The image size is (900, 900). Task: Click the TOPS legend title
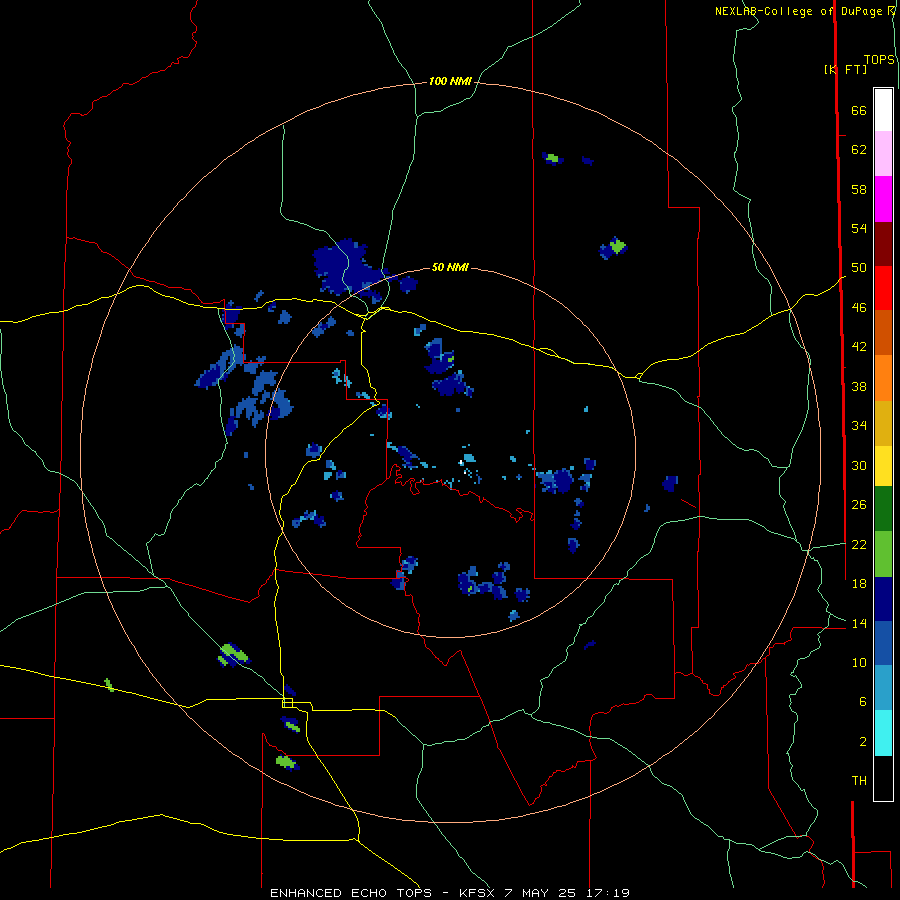(879, 60)
